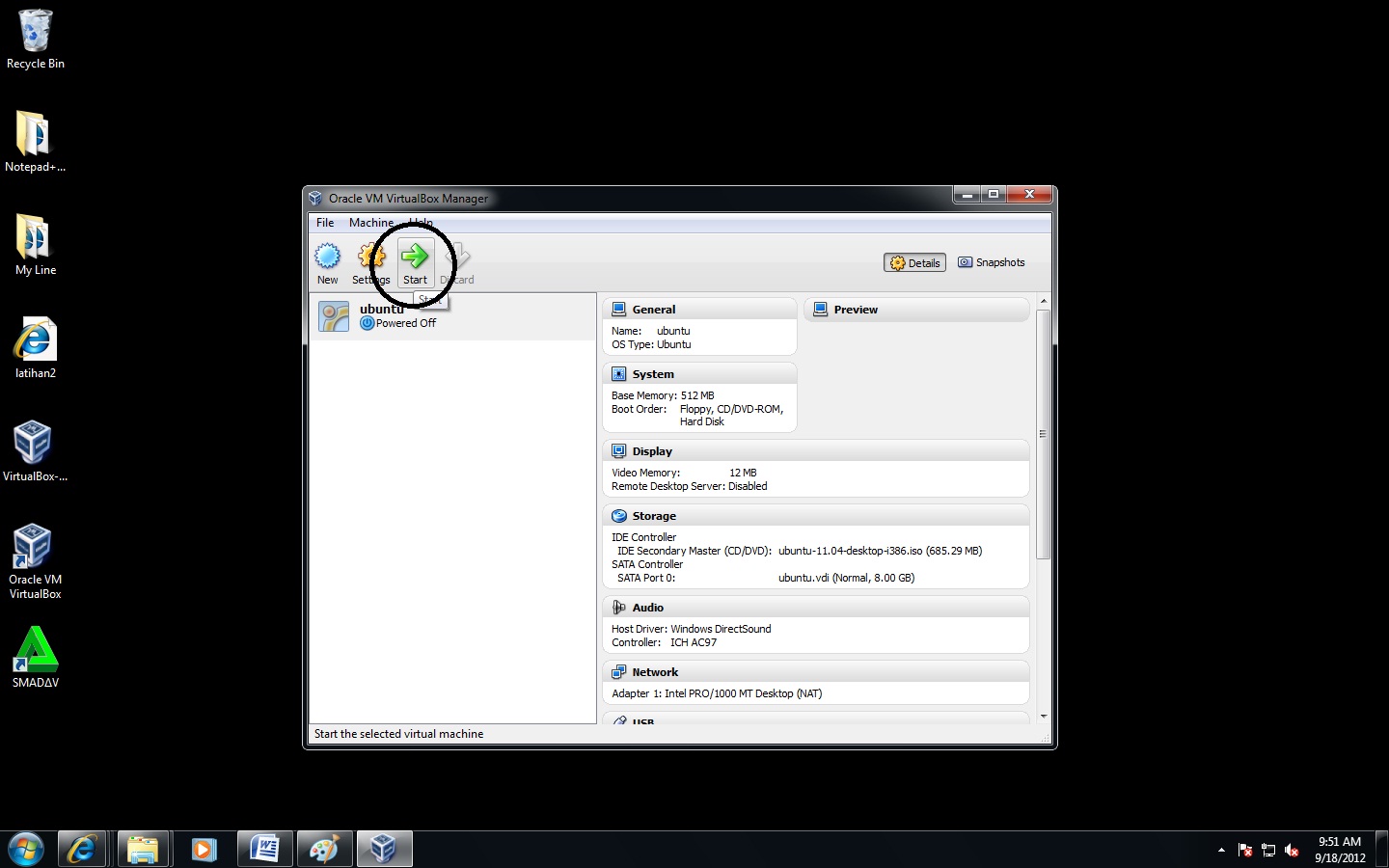Image resolution: width=1389 pixels, height=868 pixels.
Task: Click the Preview section icon
Action: click(821, 310)
